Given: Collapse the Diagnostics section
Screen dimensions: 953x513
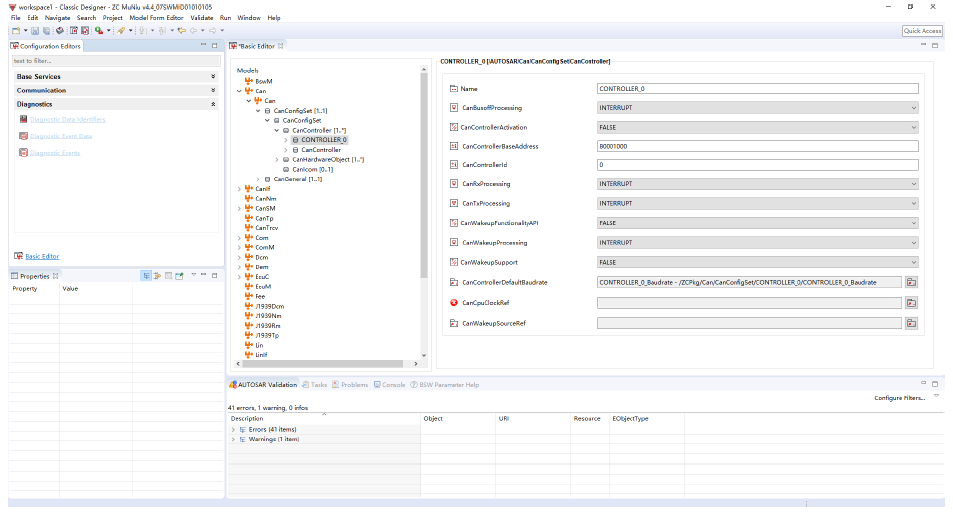Looking at the screenshot, I should pos(213,104).
